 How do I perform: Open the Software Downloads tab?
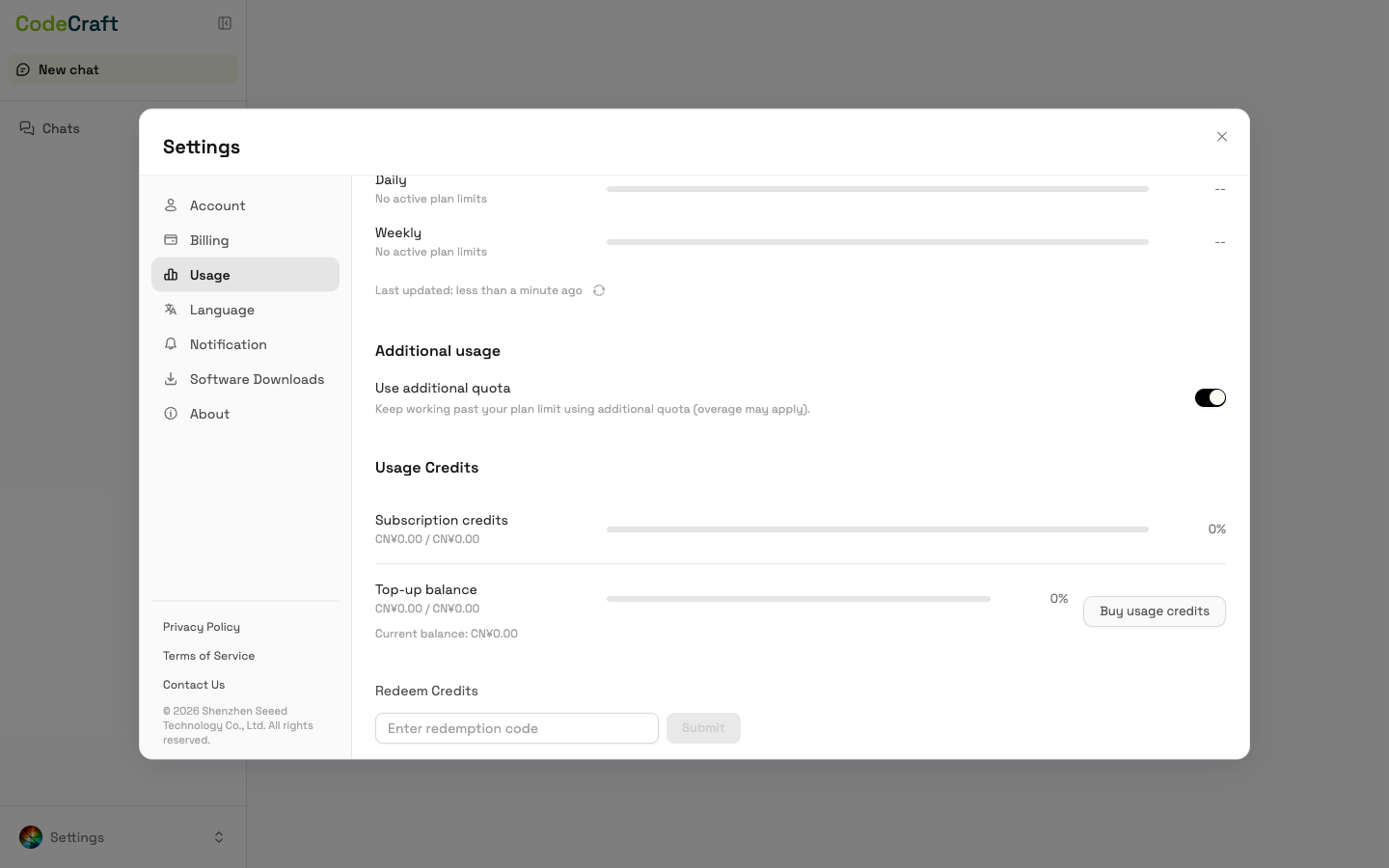coord(245,379)
